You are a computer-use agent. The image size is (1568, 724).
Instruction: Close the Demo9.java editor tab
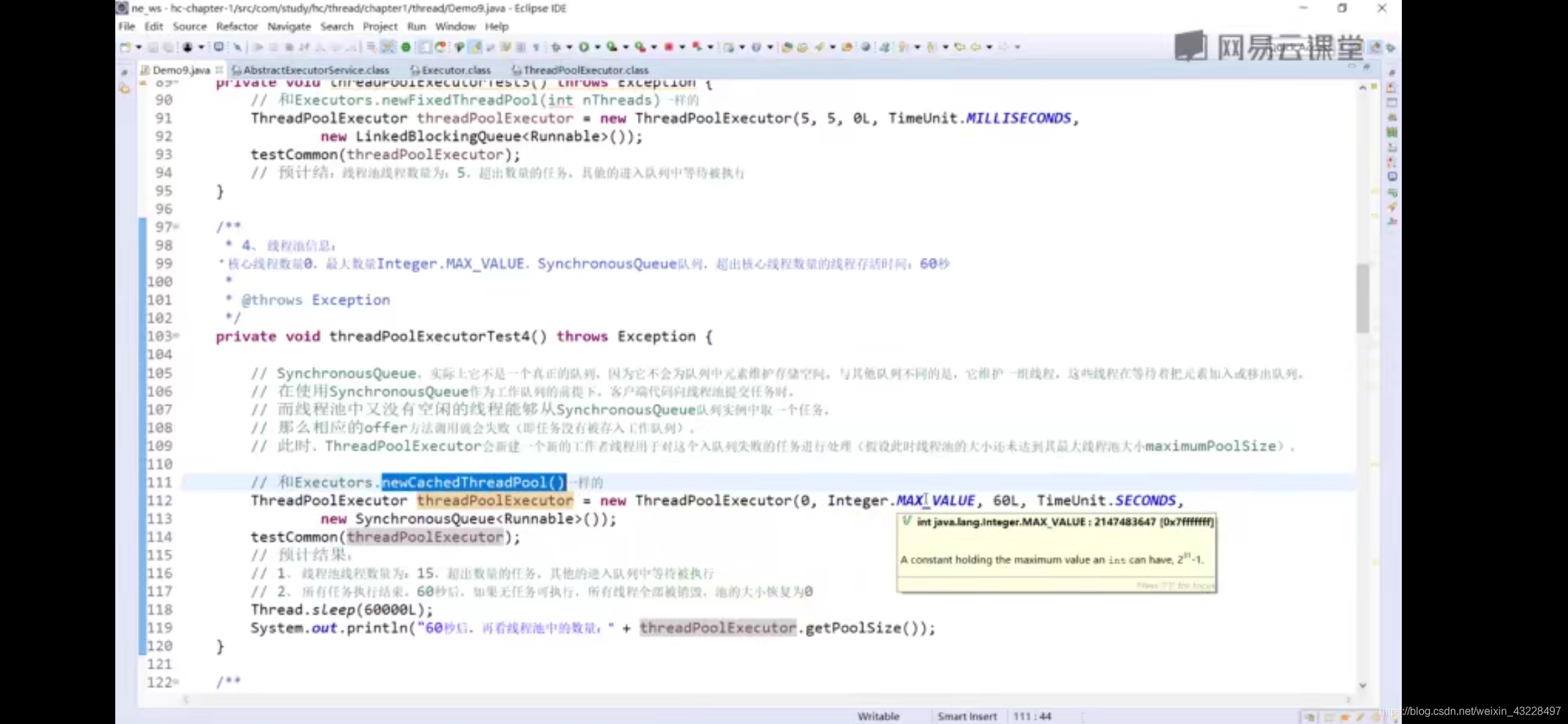(219, 70)
